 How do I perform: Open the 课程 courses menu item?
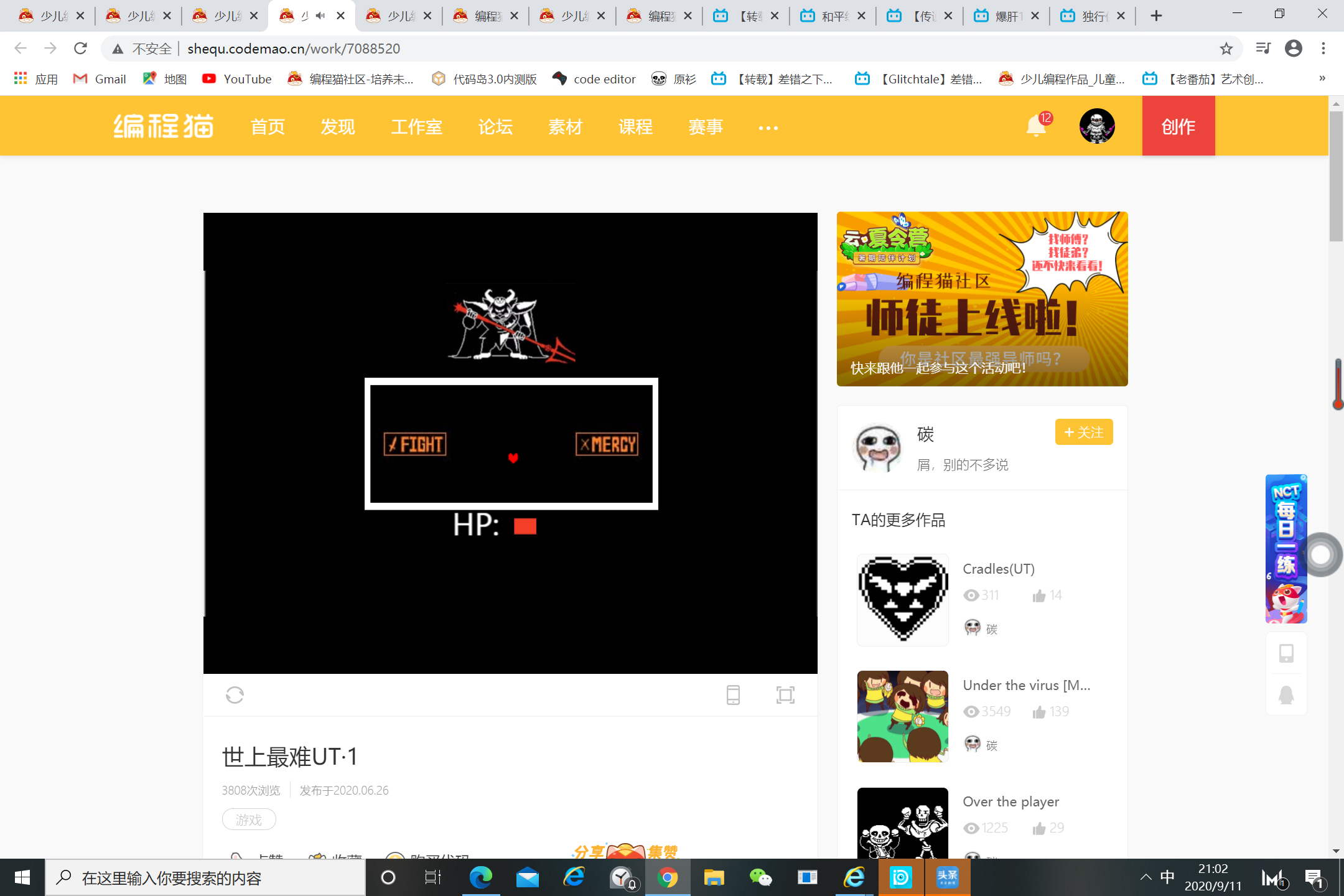point(635,127)
